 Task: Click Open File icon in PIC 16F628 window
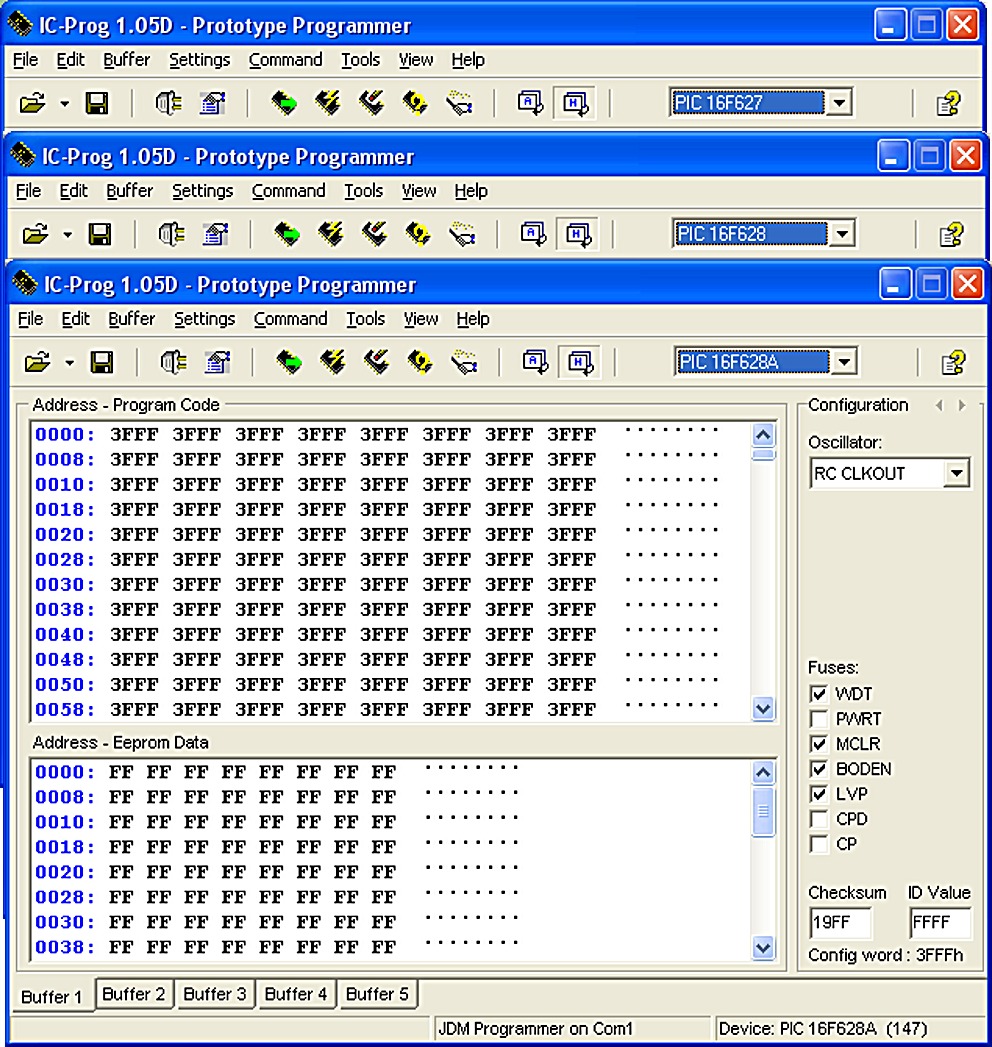(x=35, y=234)
